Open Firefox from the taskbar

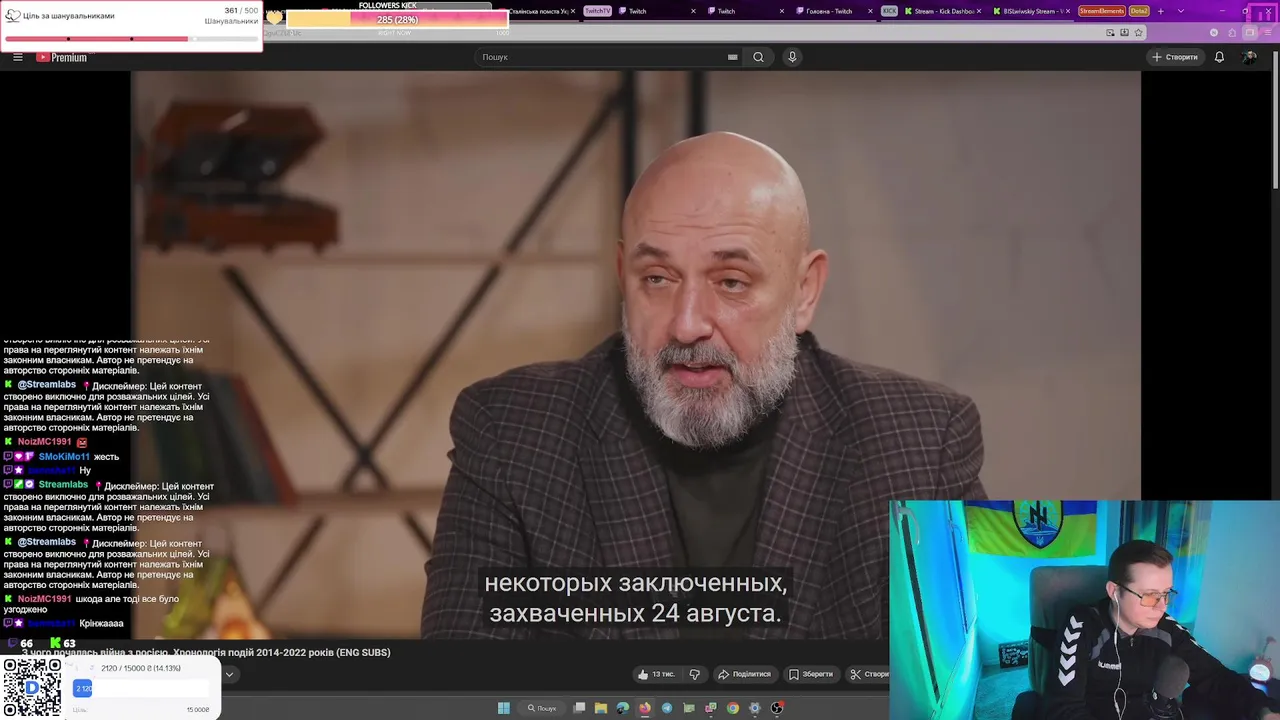(x=645, y=708)
